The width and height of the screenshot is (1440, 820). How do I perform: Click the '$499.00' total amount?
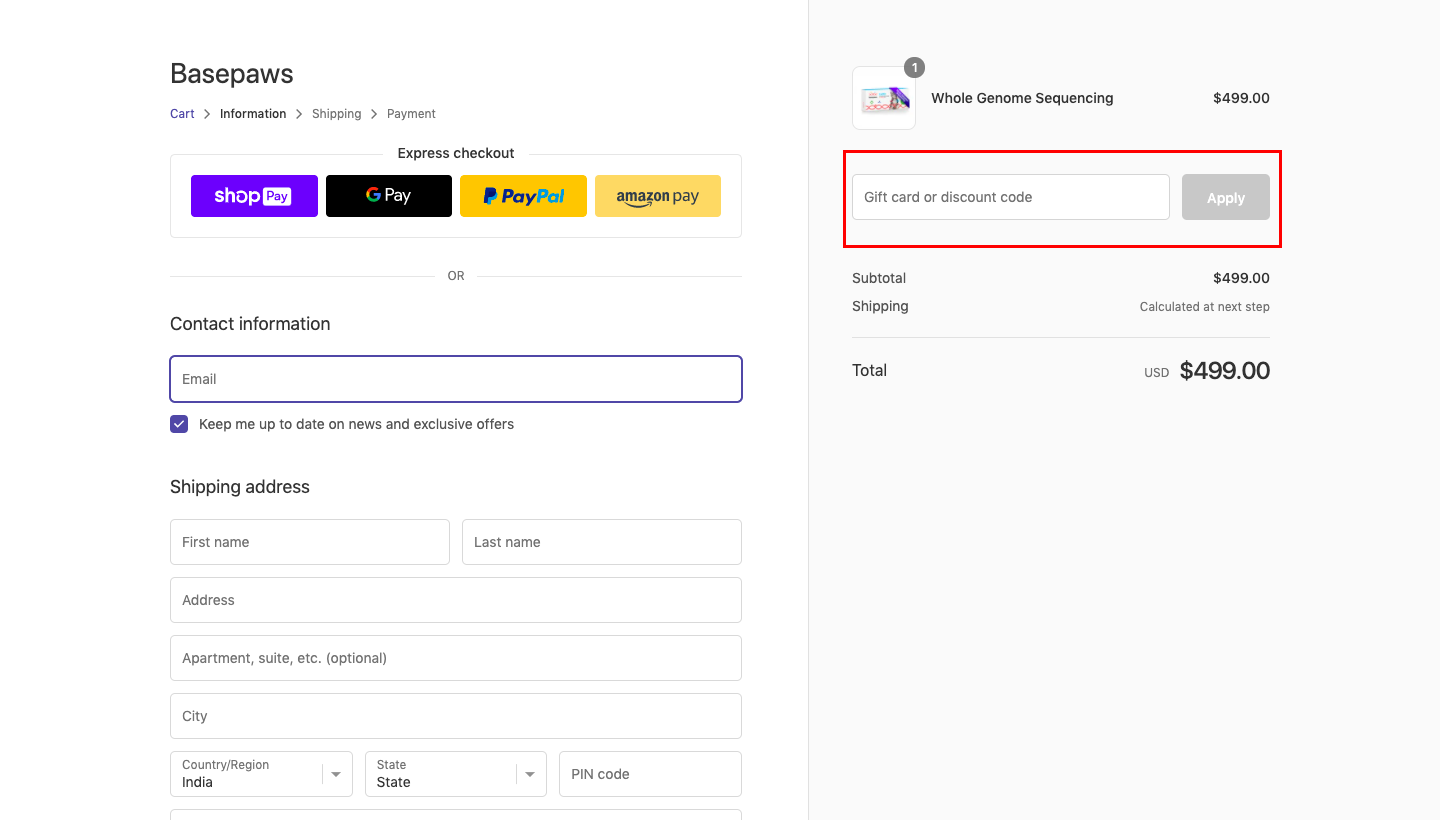click(x=1225, y=371)
